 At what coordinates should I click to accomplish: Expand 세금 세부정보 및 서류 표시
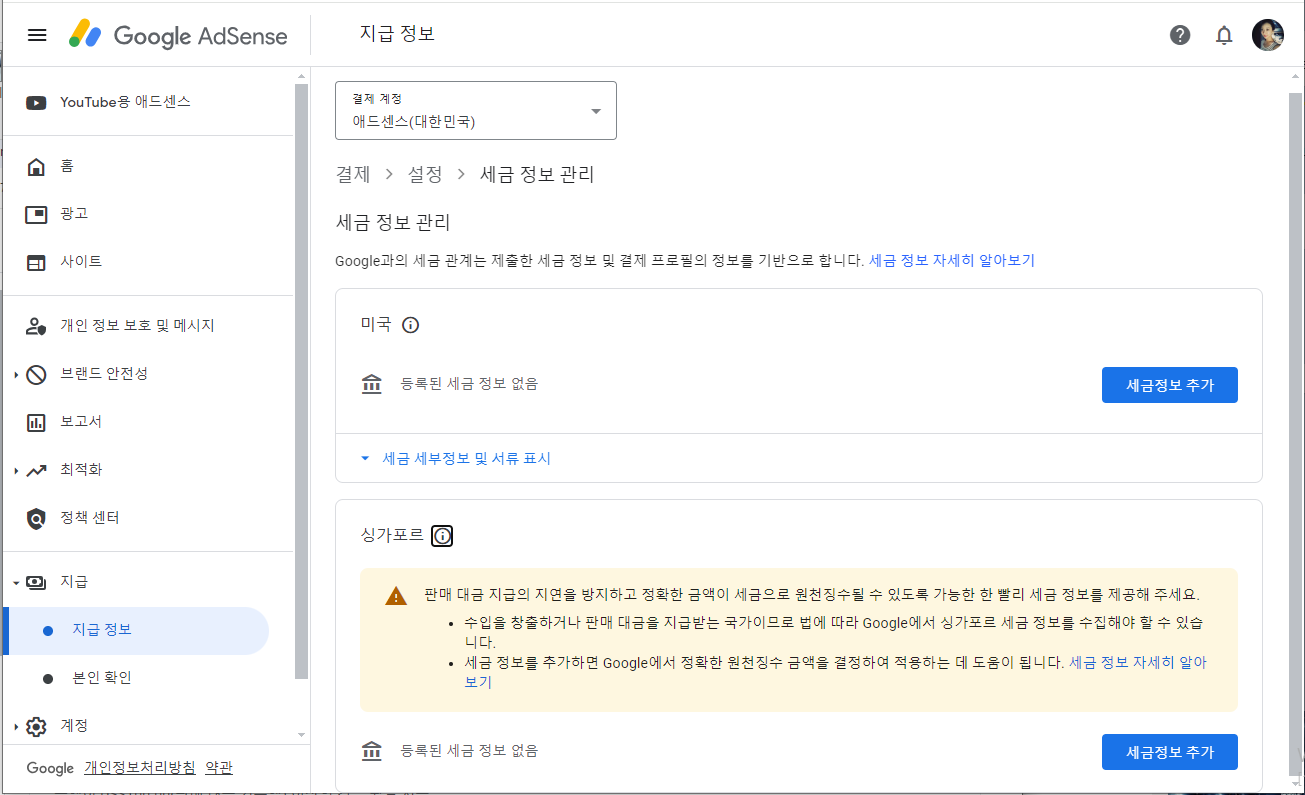(456, 459)
